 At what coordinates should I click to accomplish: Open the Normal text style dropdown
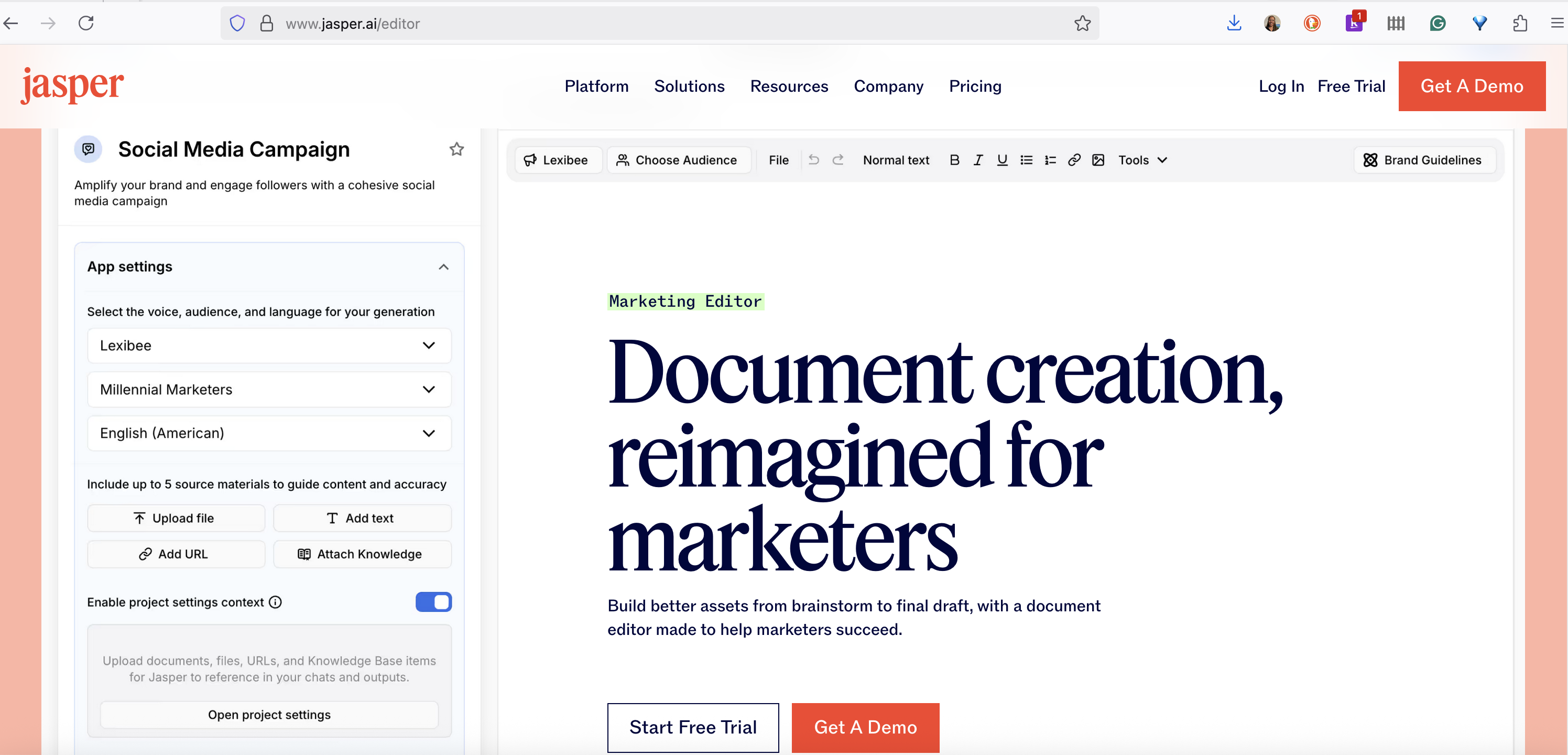pos(896,160)
